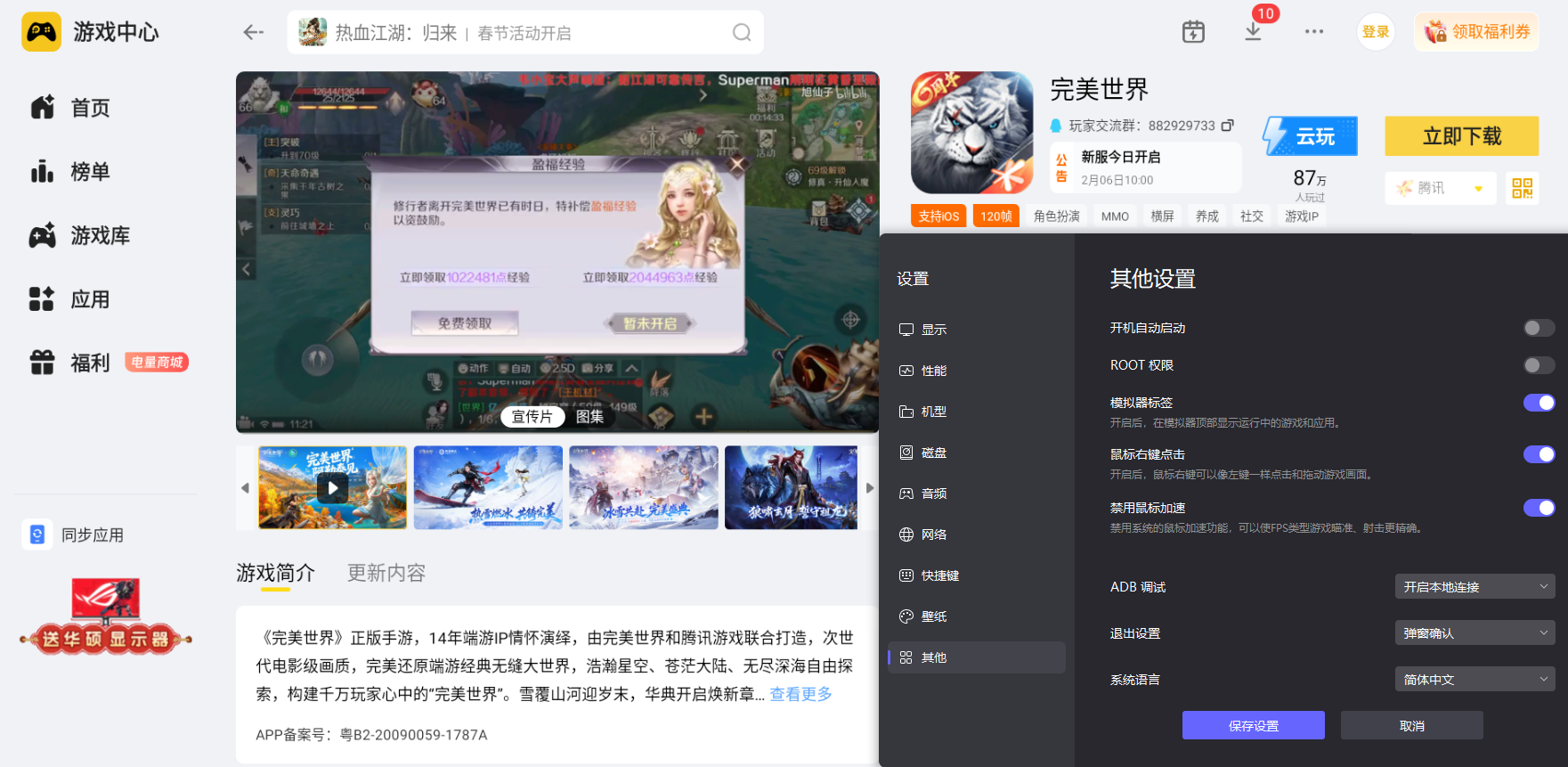1568x767 pixels.
Task: Switch to 更新内容 tab
Action: tap(386, 573)
